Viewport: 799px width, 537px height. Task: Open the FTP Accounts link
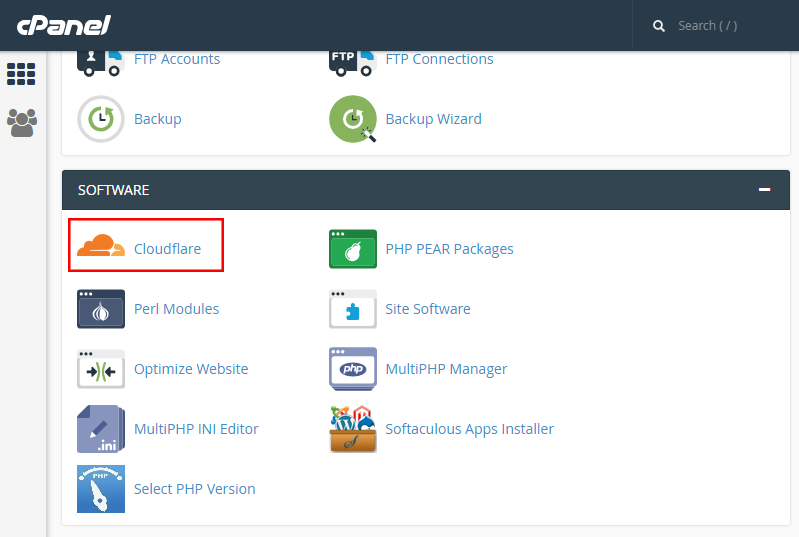177,59
